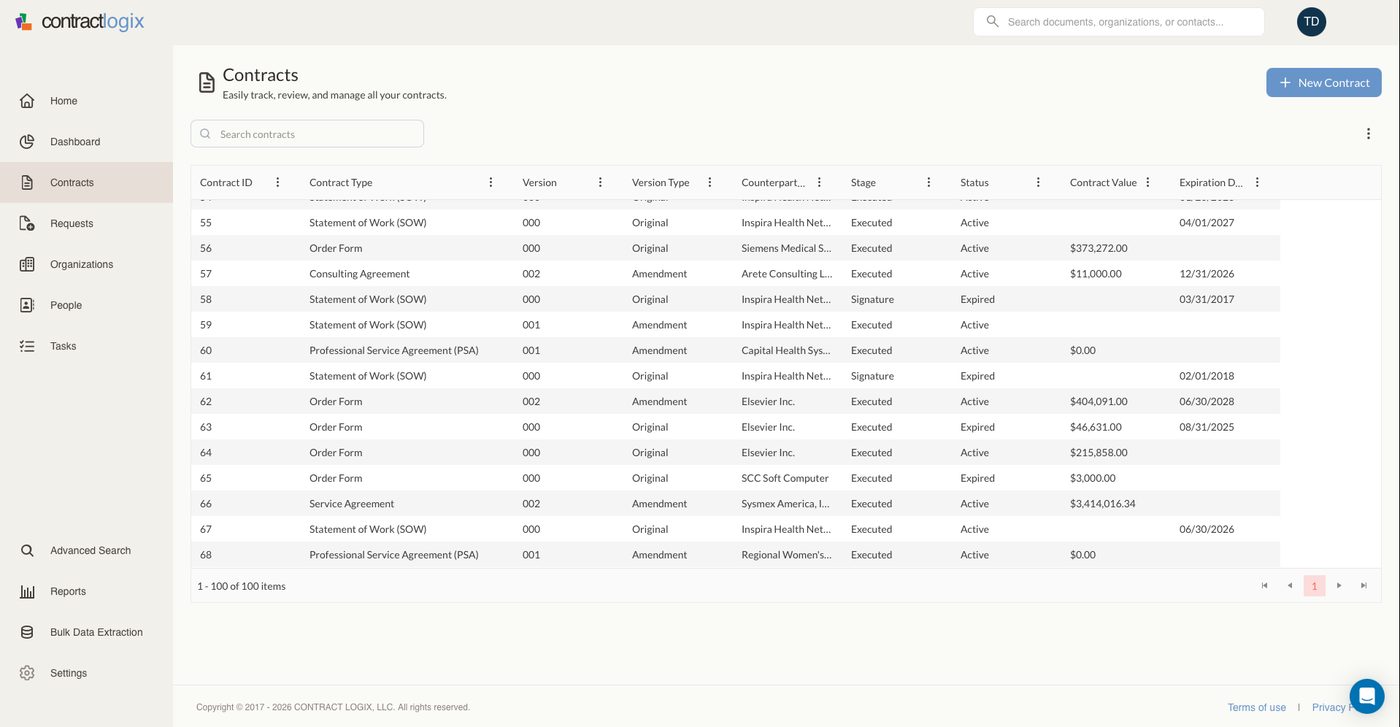The width and height of the screenshot is (1400, 727).
Task: Open Contract ID column menu
Action: point(278,183)
